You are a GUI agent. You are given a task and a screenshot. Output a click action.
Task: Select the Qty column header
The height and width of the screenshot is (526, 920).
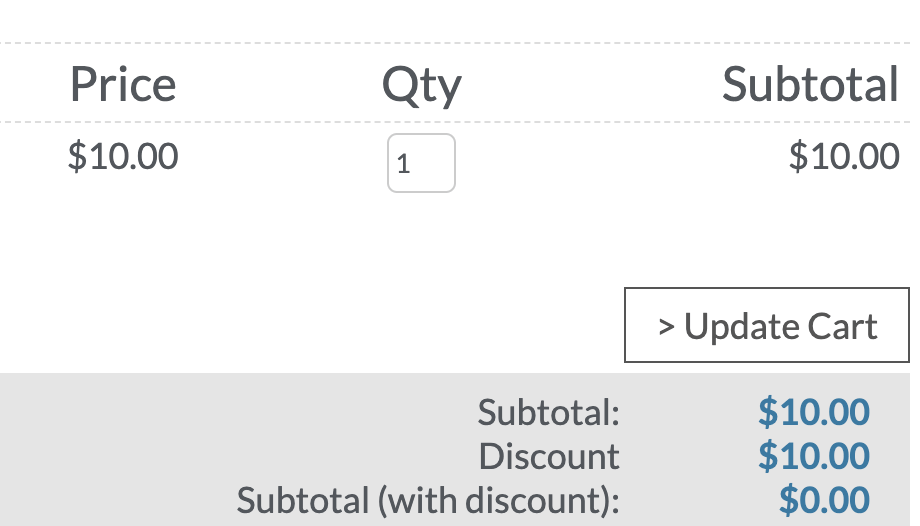click(x=421, y=86)
